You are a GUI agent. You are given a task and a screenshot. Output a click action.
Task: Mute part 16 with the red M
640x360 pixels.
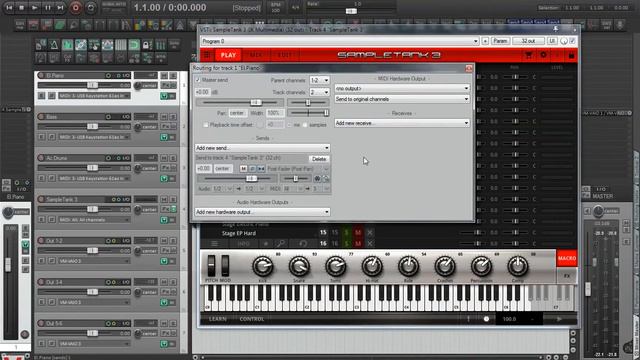coord(358,244)
